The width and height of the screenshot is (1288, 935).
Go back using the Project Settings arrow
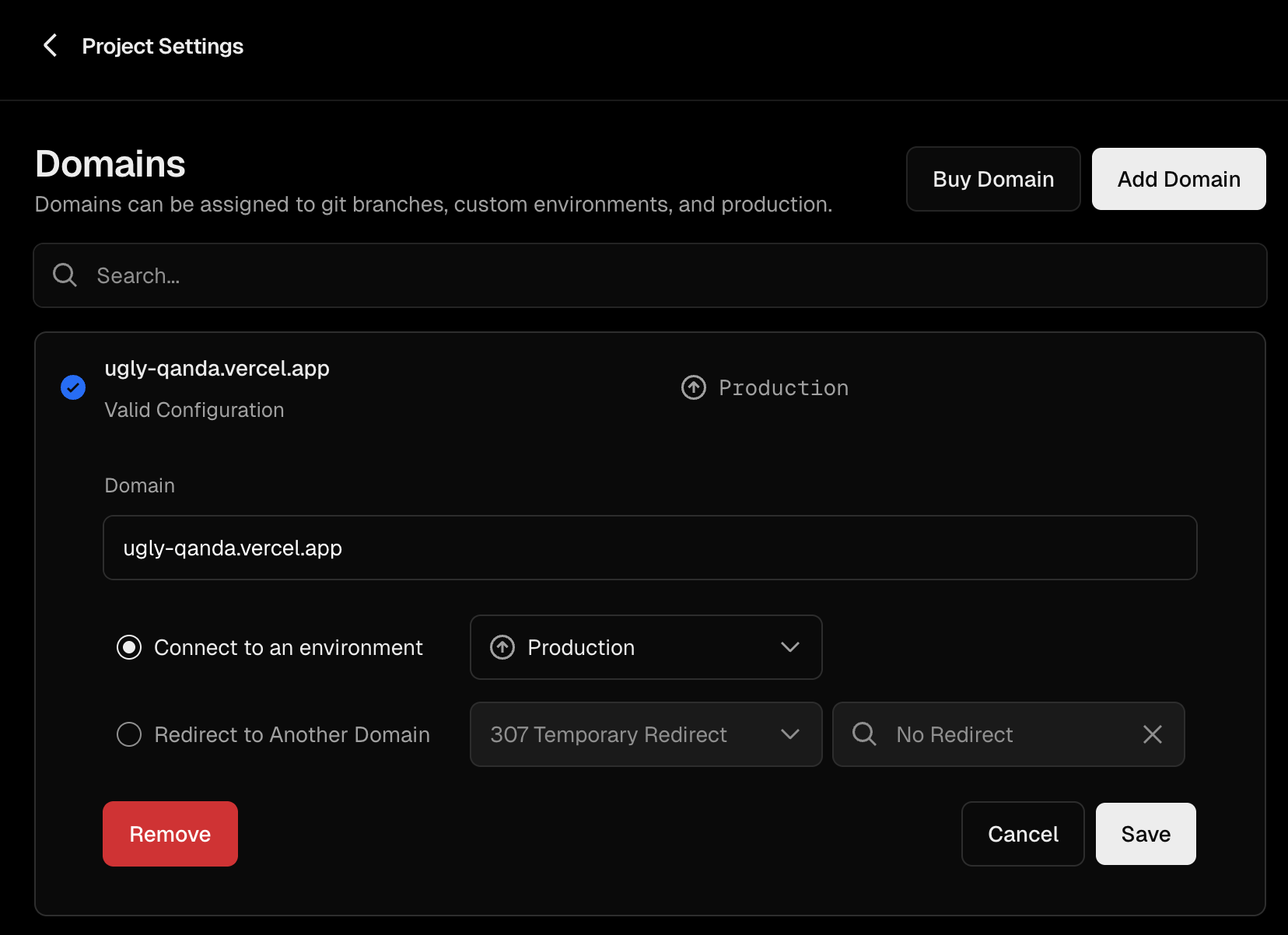click(x=51, y=46)
